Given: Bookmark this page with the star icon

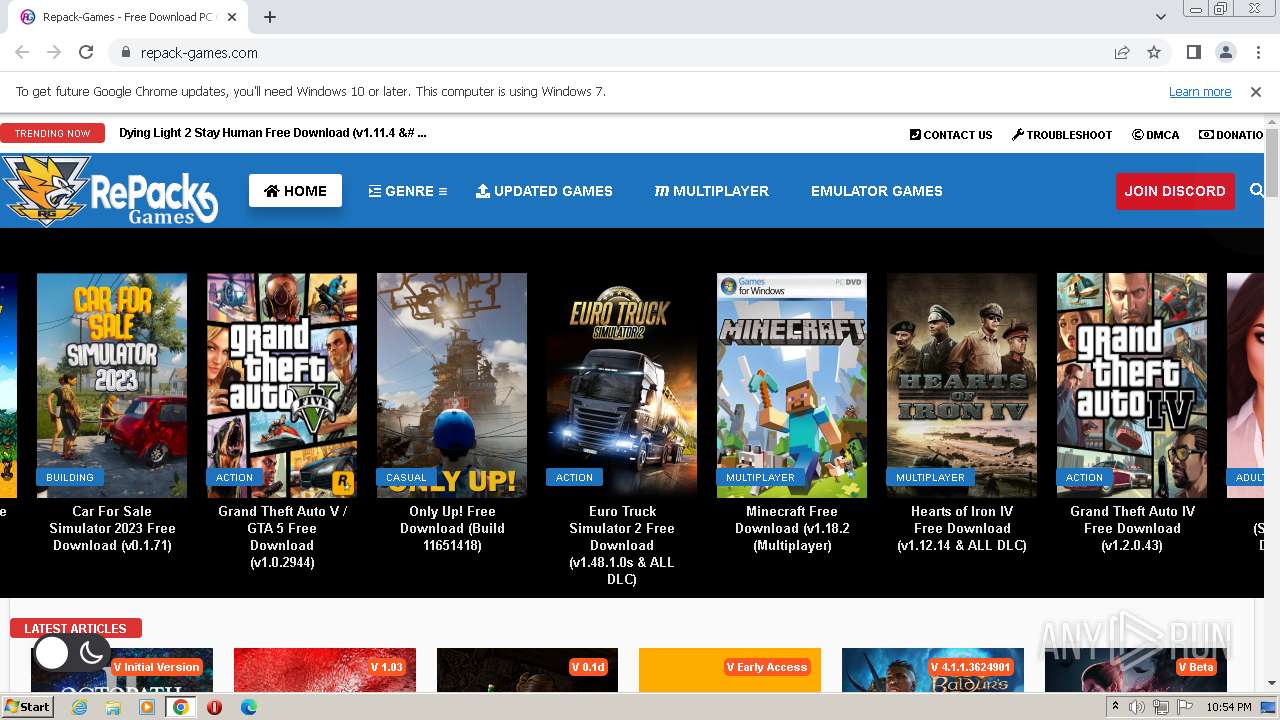Looking at the screenshot, I should pyautogui.click(x=1154, y=53).
